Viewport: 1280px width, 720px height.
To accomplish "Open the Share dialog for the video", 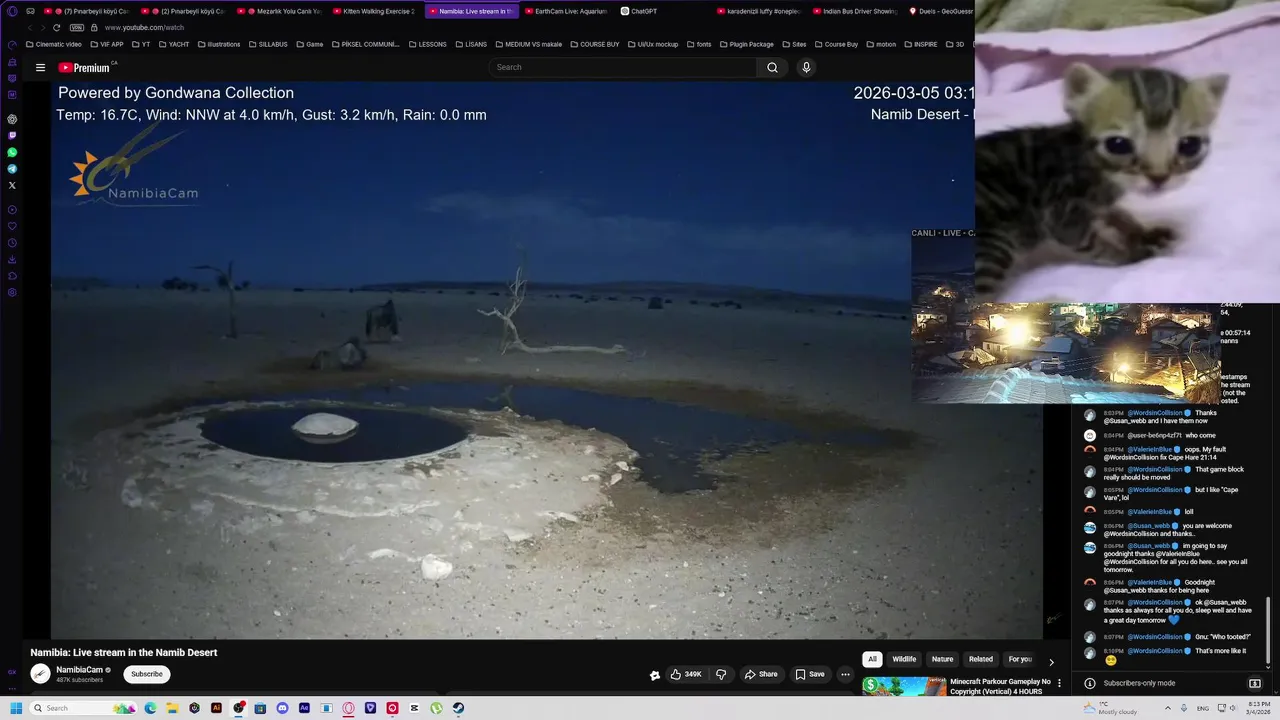I will pyautogui.click(x=761, y=674).
